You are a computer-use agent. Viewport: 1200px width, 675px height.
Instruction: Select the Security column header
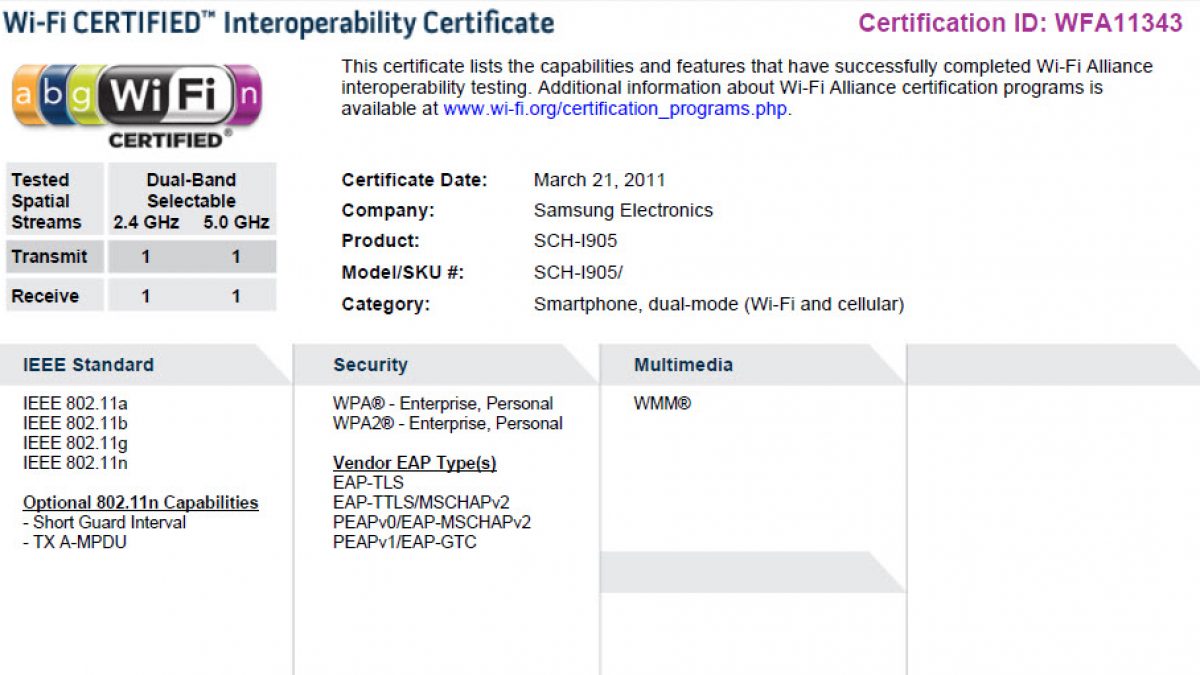tap(370, 365)
